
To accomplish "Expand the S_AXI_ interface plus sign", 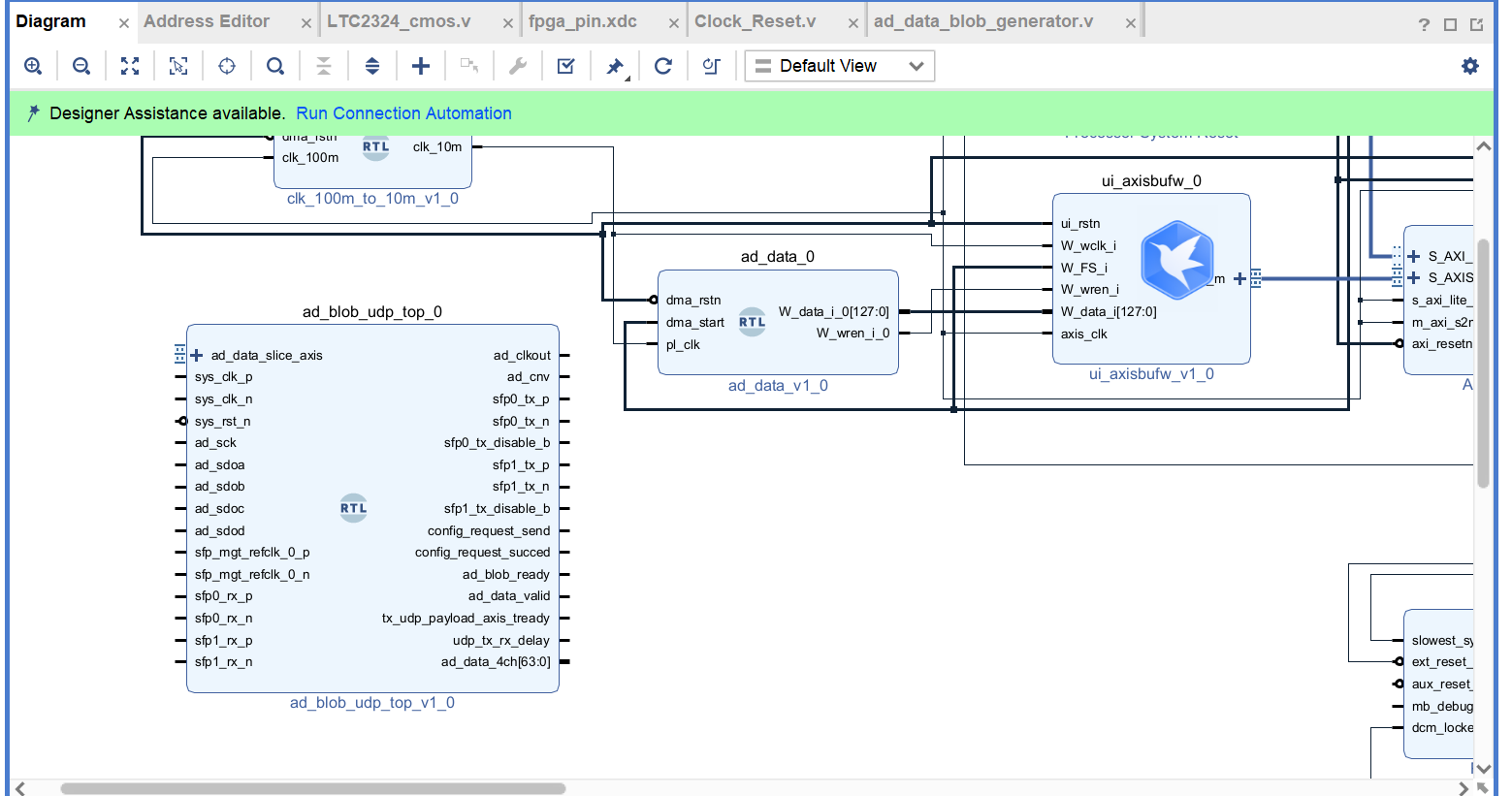I will click(x=1414, y=257).
